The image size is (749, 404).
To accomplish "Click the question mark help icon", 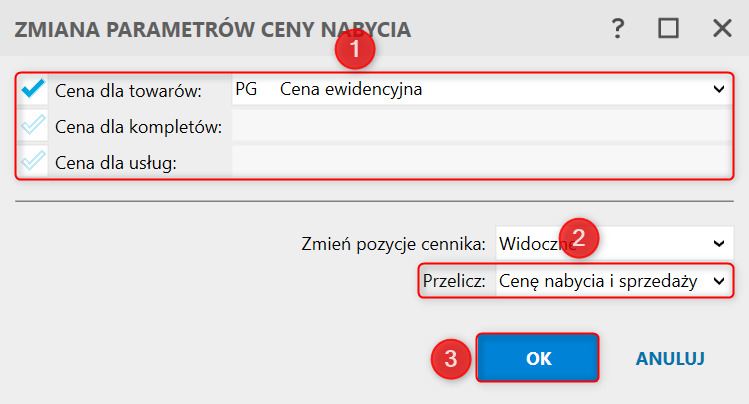I will click(x=618, y=28).
